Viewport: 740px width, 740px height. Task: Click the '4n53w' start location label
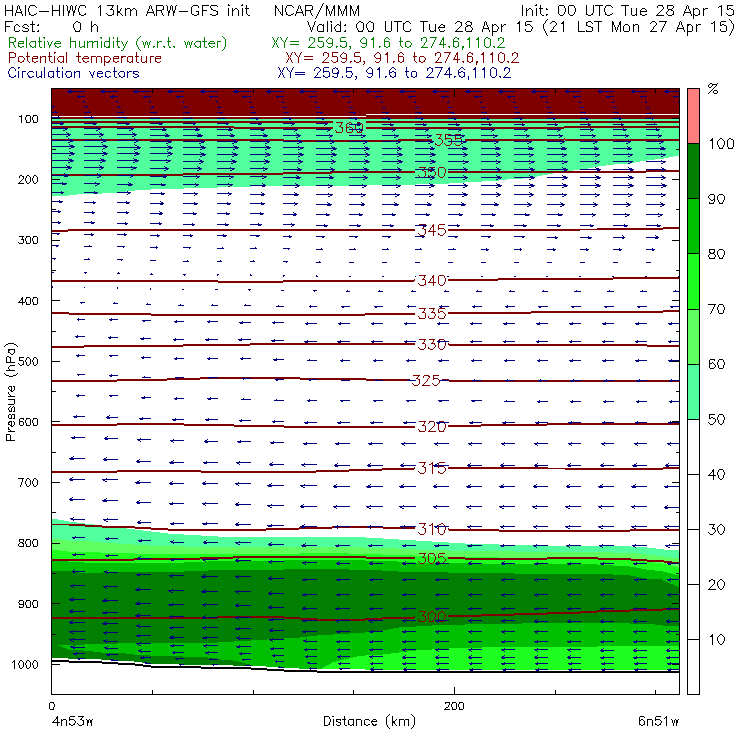coord(72,721)
